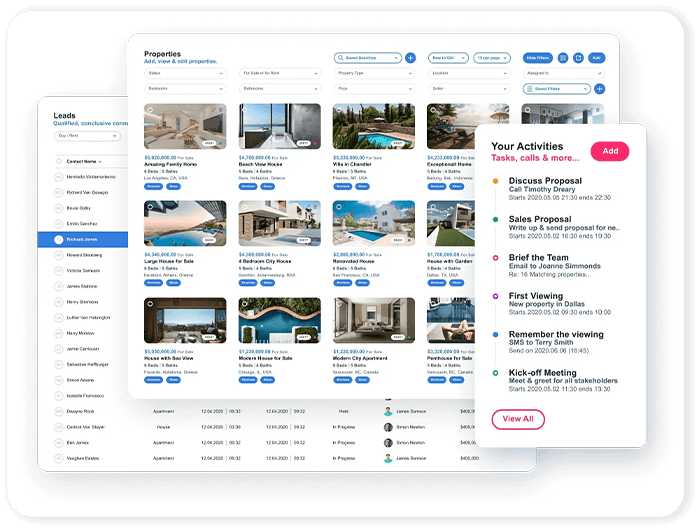Click the pink Add button in Your Activities
The image size is (700, 530).
coord(610,151)
